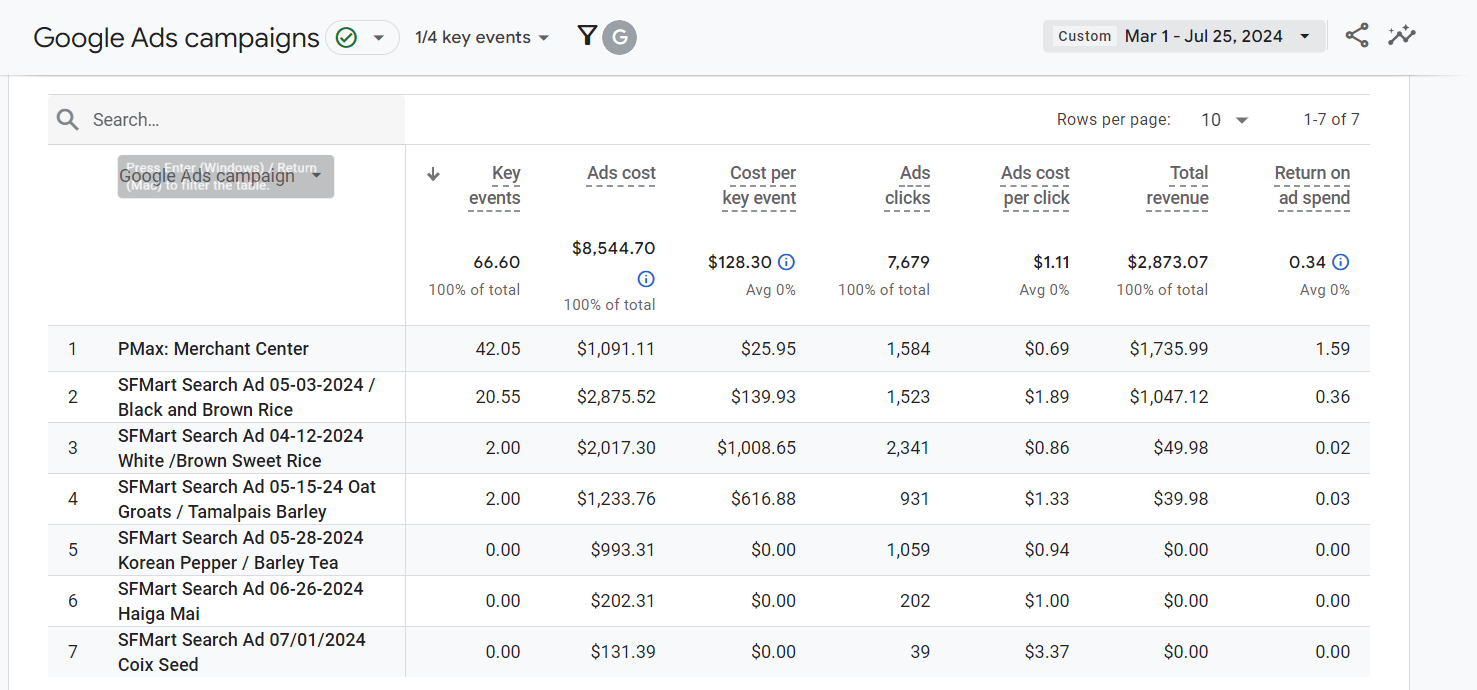Select the White /Brown Sweet Rice campaign

[240, 448]
